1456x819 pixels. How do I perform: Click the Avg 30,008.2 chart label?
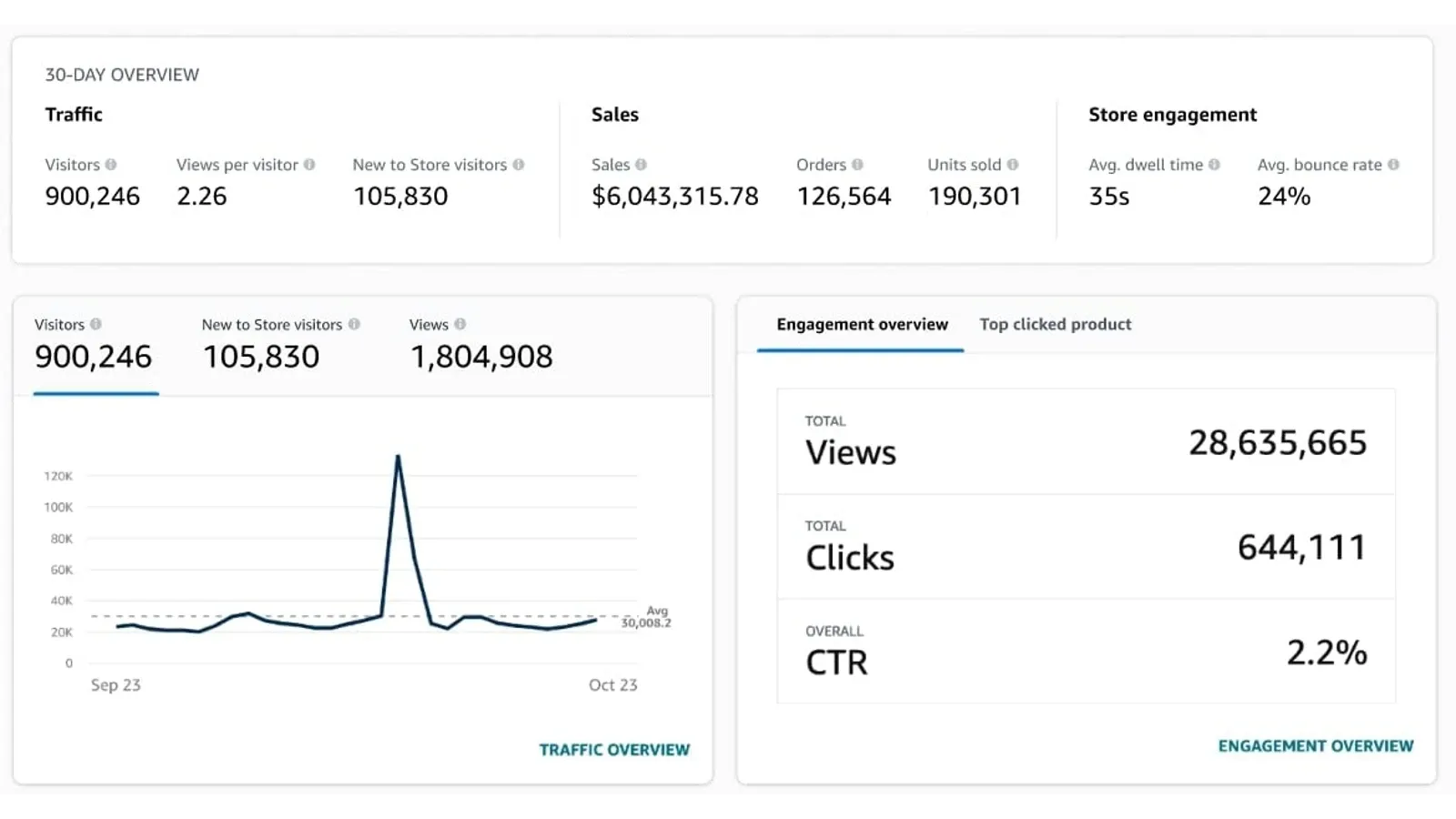pos(647,617)
